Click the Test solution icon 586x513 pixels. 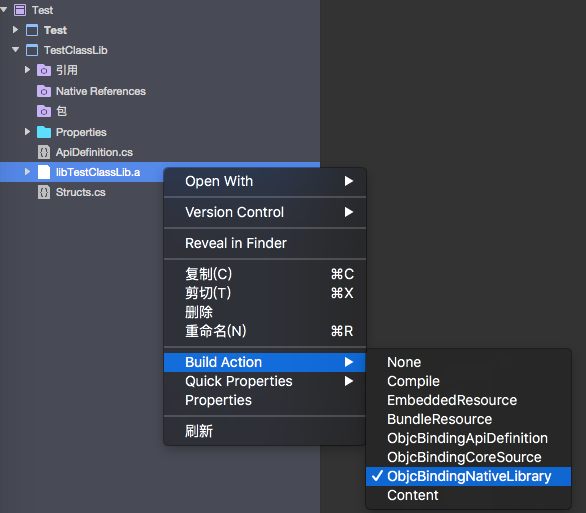pos(20,10)
